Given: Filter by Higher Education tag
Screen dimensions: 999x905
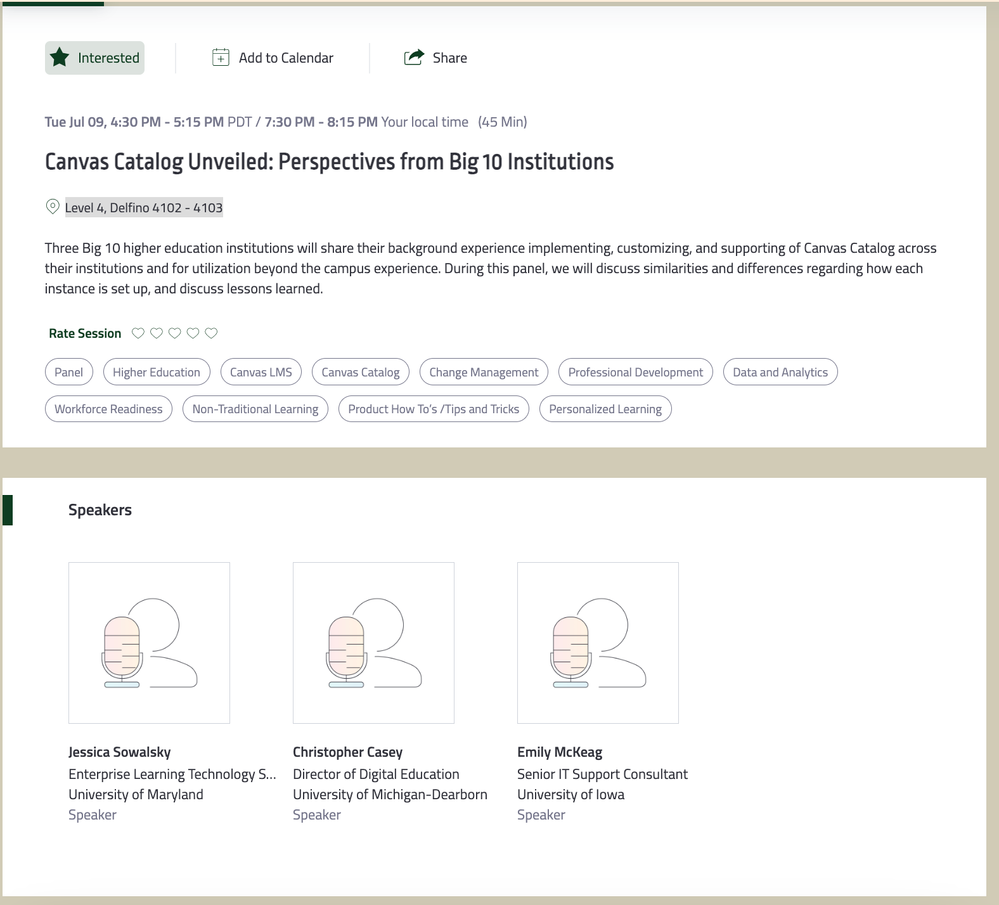Looking at the screenshot, I should (x=156, y=372).
